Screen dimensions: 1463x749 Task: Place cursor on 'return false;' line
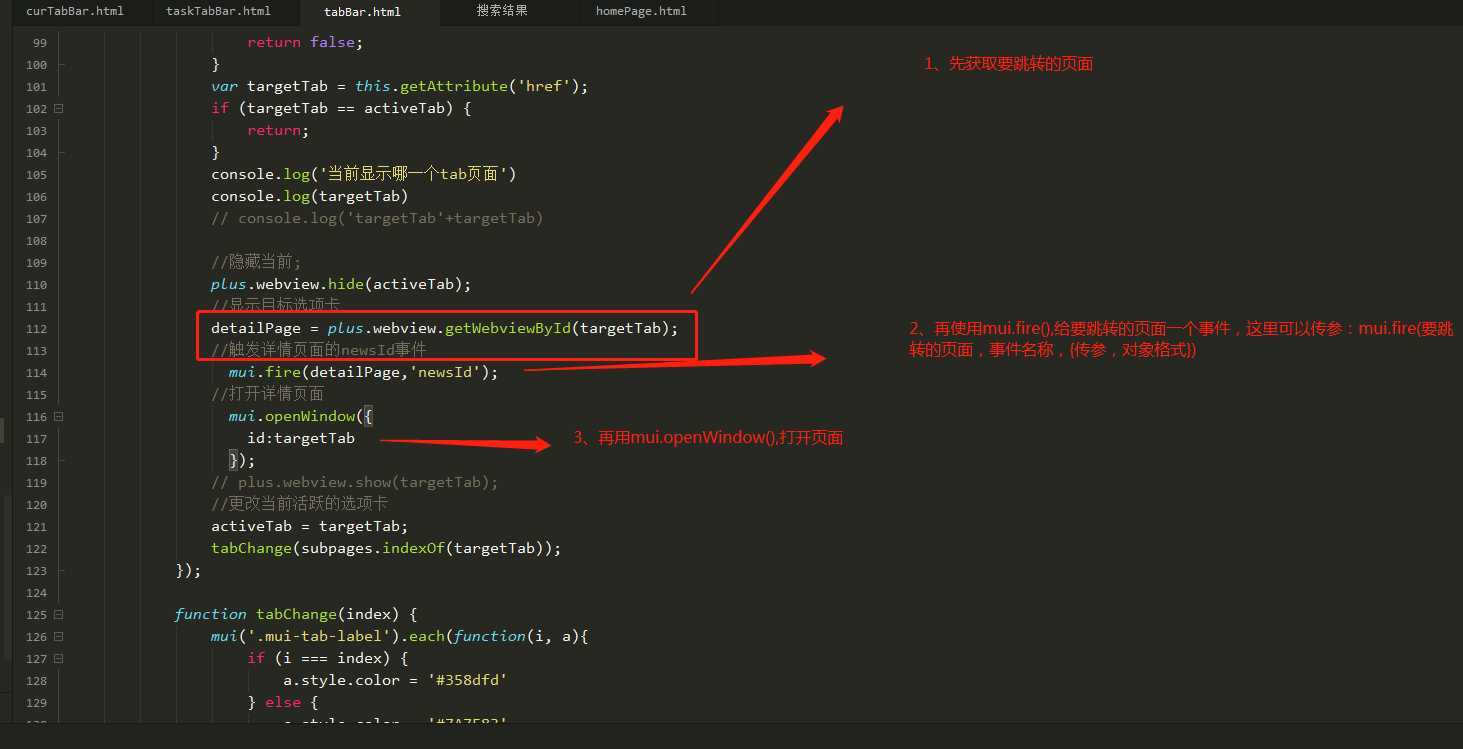[x=306, y=42]
